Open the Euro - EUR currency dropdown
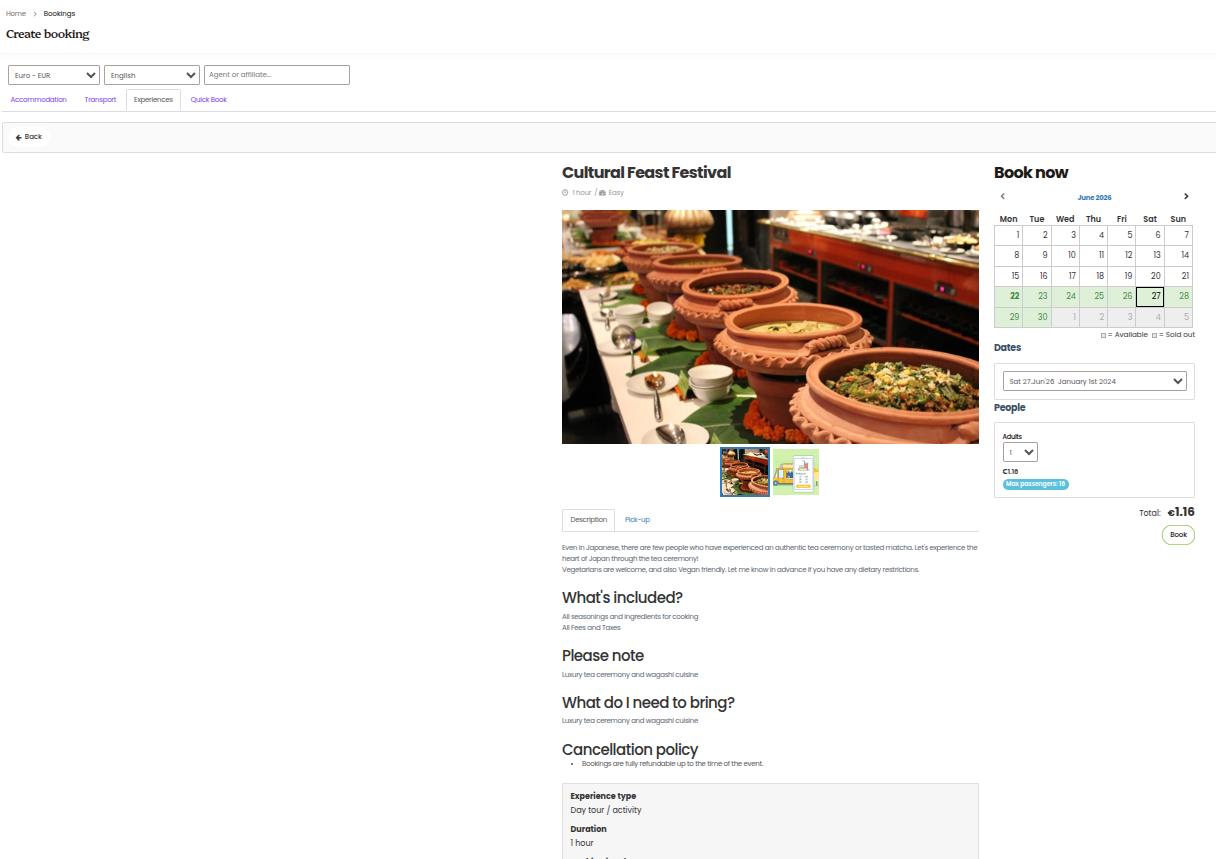1216x859 pixels. point(54,75)
